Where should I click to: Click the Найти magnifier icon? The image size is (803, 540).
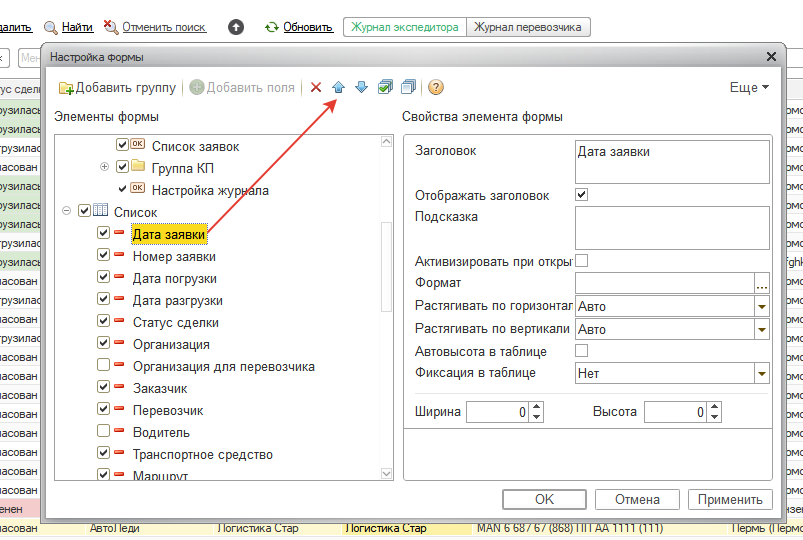pyautogui.click(x=51, y=27)
